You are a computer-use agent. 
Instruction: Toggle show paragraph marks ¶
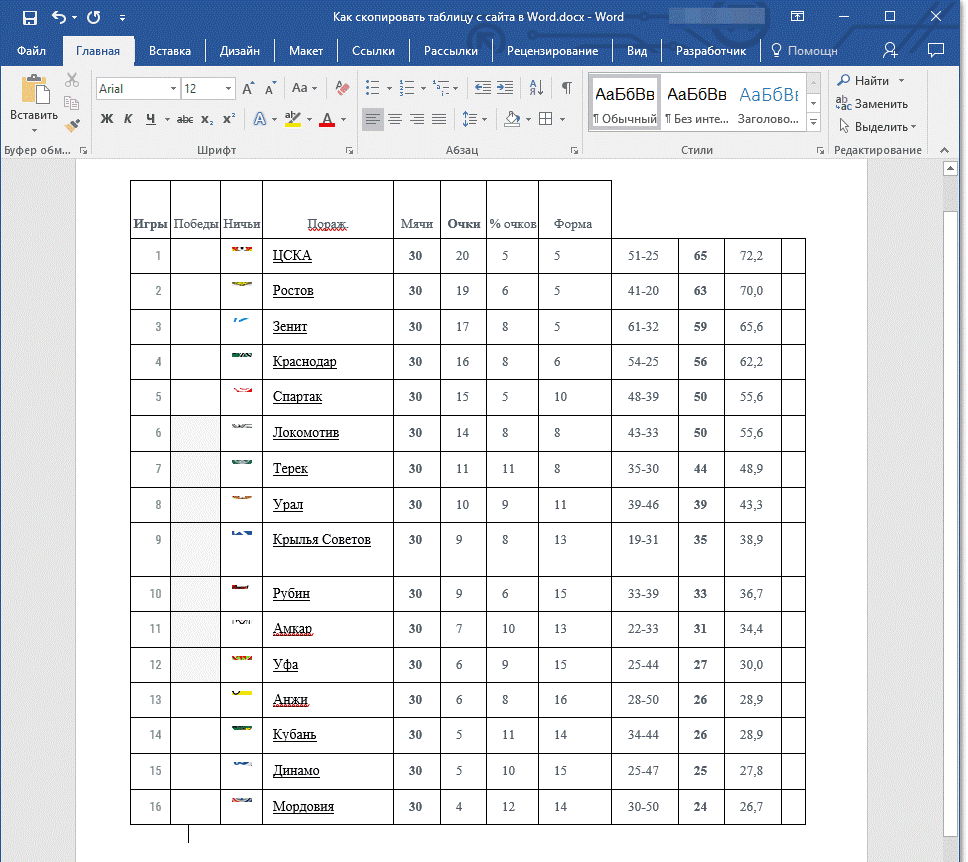pyautogui.click(x=566, y=88)
